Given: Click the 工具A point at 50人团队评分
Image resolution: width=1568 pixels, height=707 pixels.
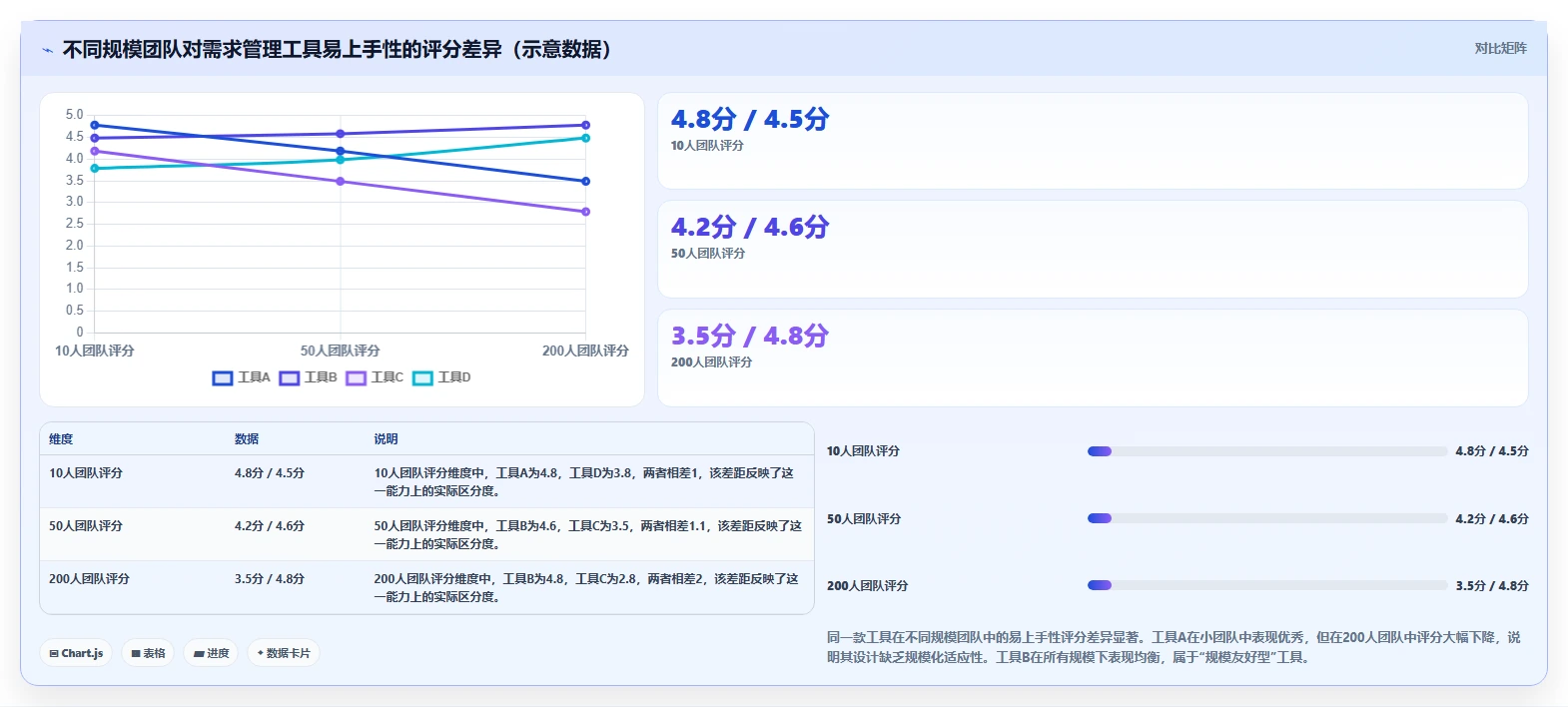Looking at the screenshot, I should point(341,151).
